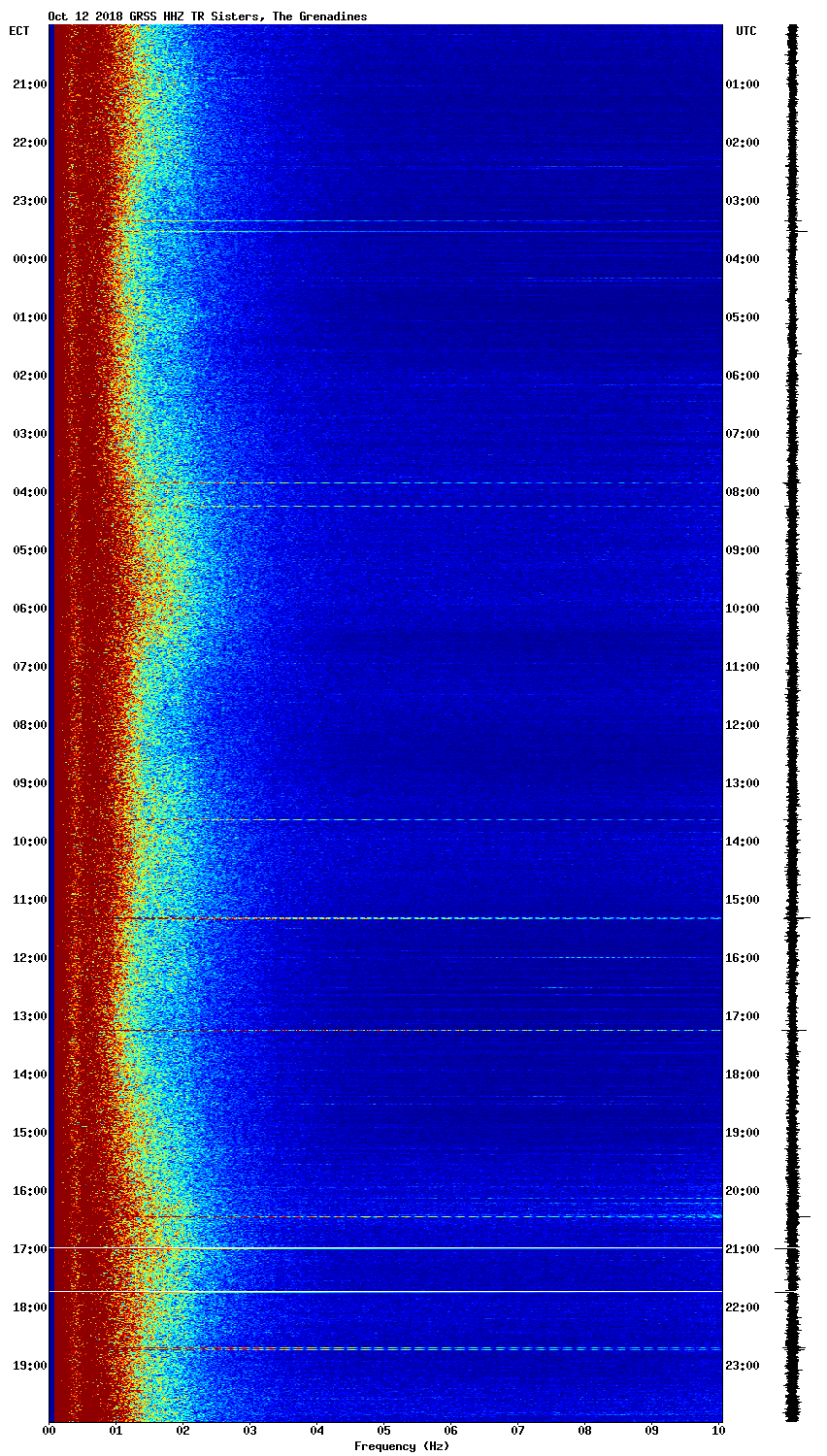Click the ECT axis label
Screen dimensions: 827x1456
[19, 31]
